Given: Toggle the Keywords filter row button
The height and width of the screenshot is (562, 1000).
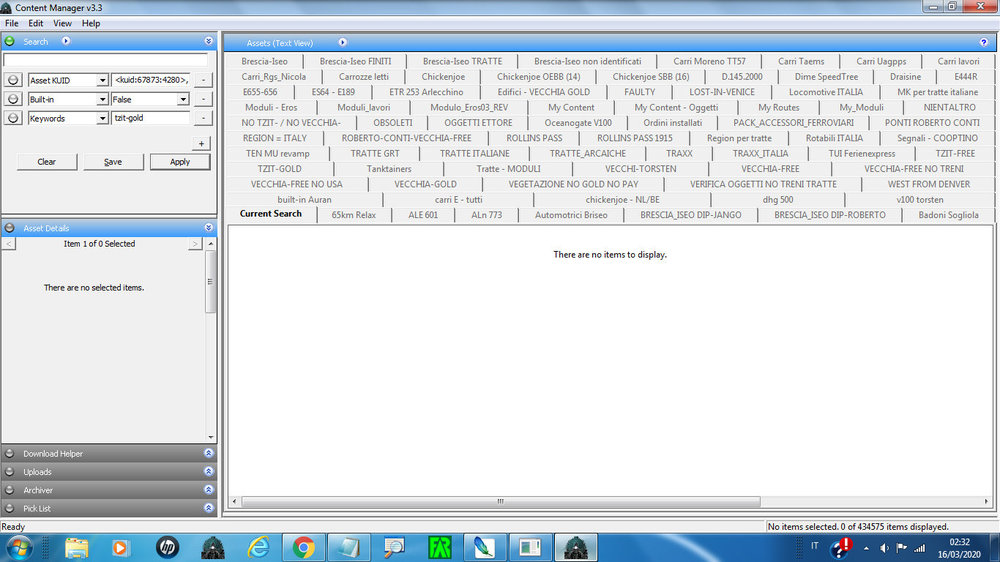Looking at the screenshot, I should [13, 118].
